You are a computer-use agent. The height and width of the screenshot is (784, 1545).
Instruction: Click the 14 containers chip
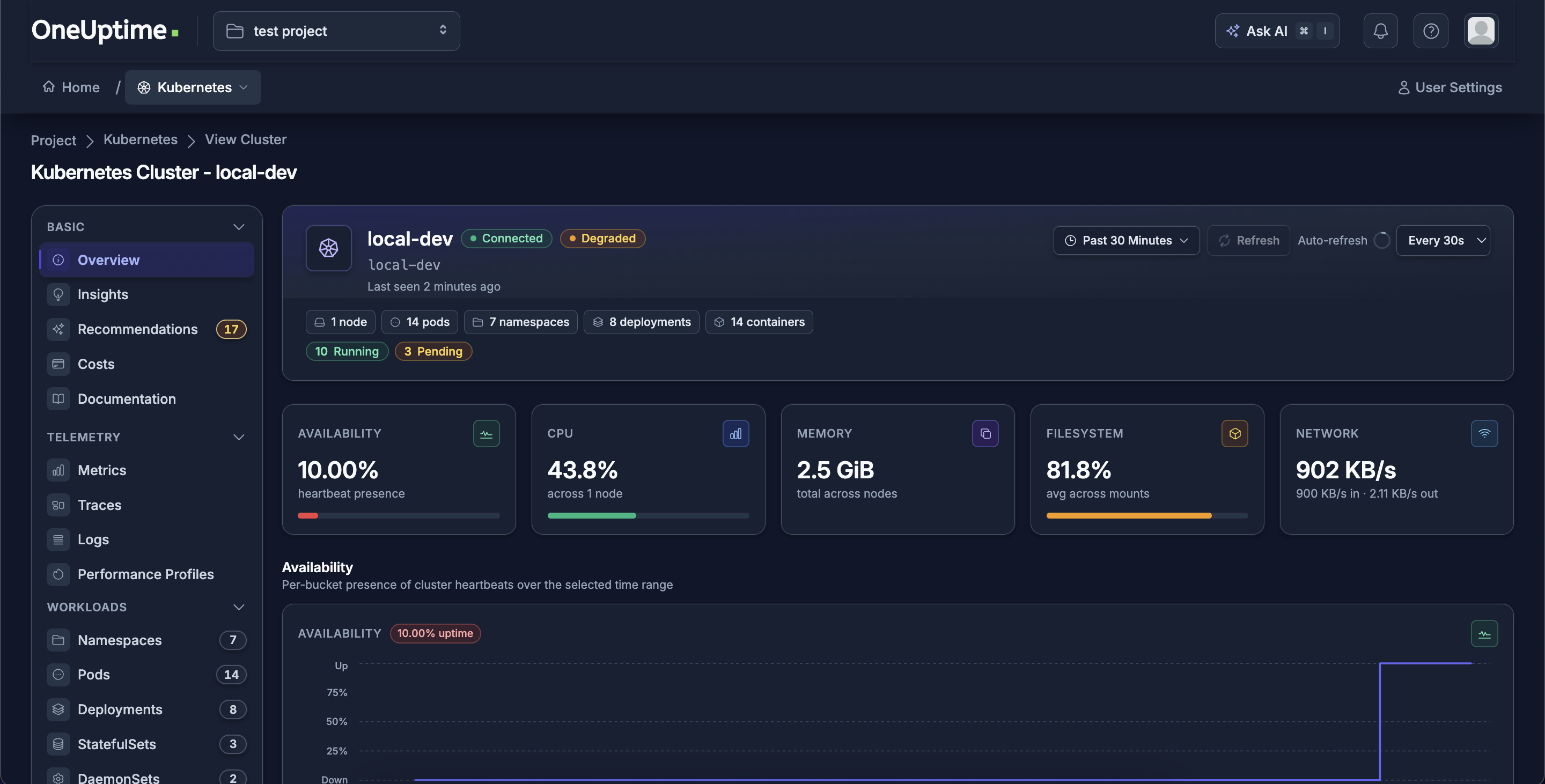click(759, 322)
